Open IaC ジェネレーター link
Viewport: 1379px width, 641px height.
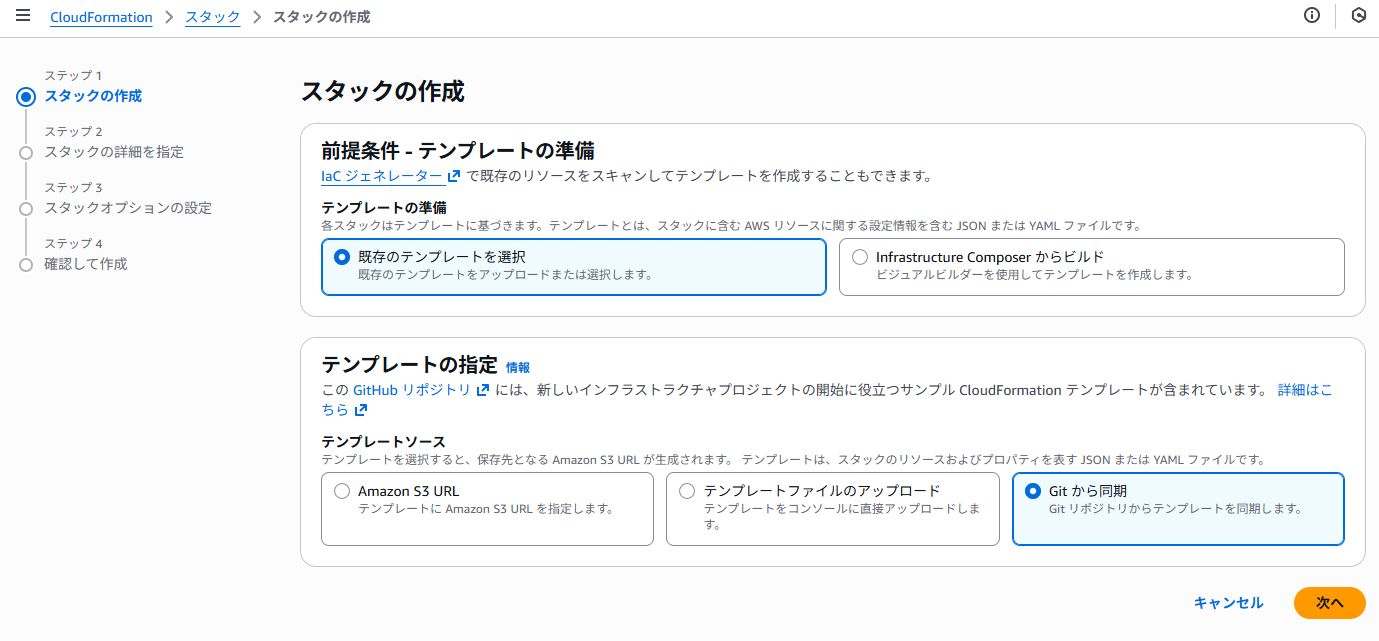381,176
